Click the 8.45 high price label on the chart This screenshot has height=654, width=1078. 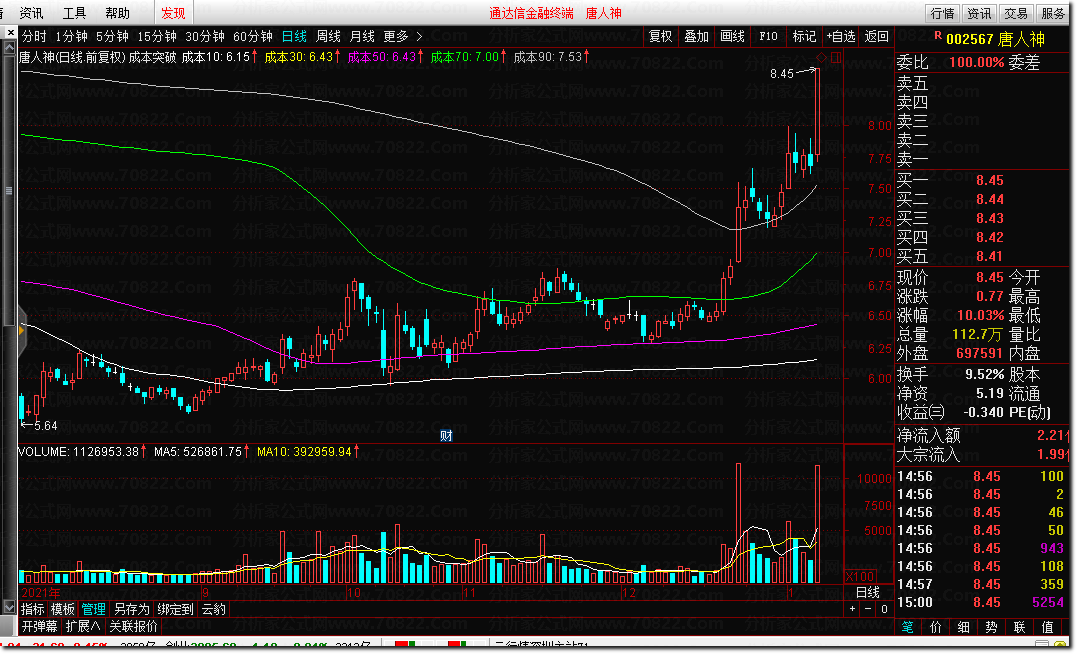[x=782, y=74]
